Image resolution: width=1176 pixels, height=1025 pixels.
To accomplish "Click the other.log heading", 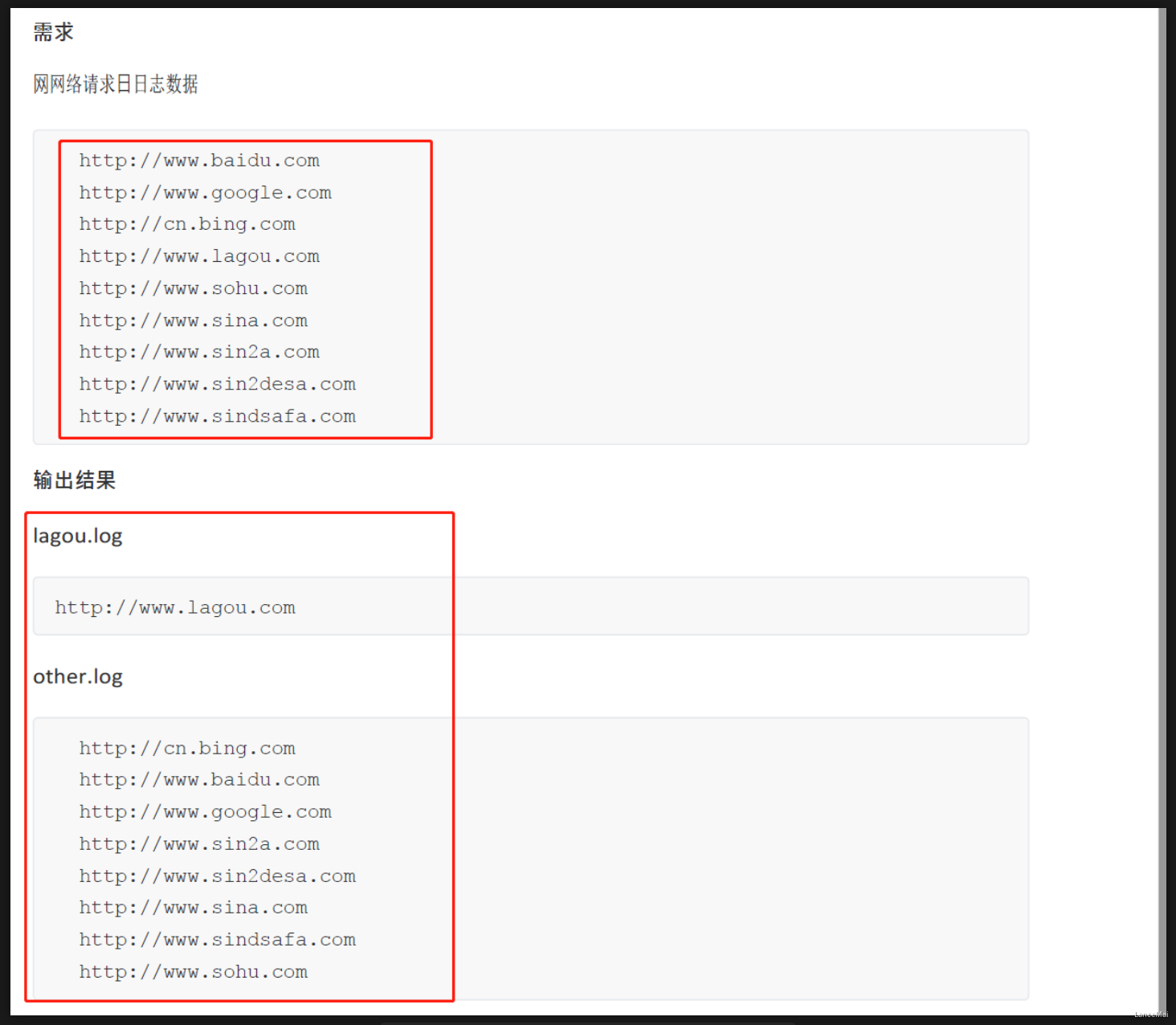I will (78, 676).
